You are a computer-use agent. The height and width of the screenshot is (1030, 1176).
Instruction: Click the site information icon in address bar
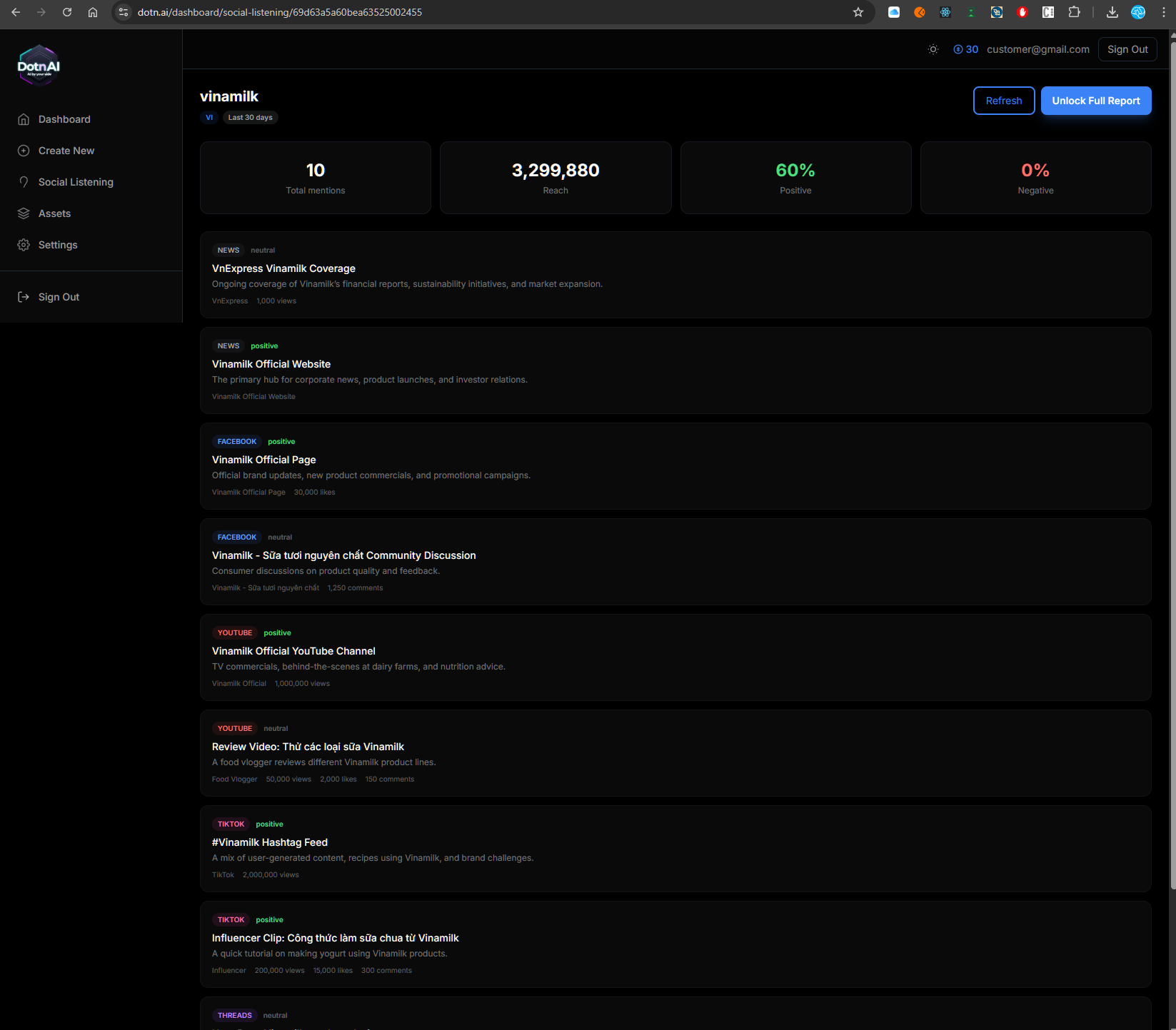pos(124,12)
